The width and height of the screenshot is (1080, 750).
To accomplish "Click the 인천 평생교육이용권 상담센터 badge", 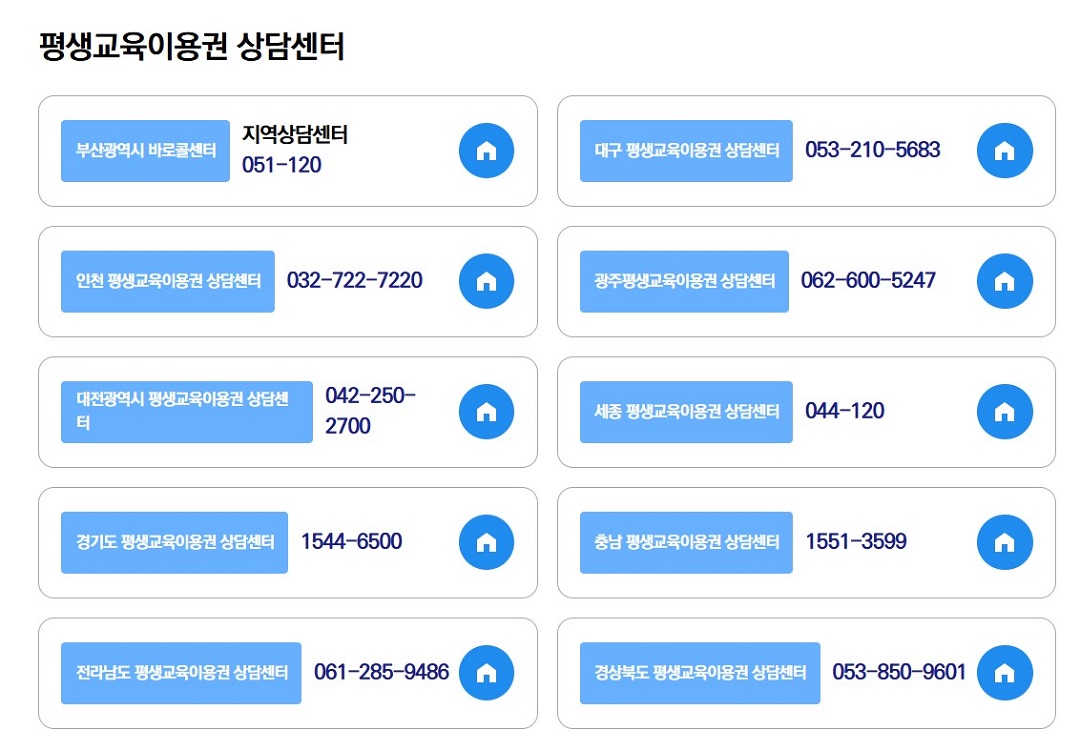I will (167, 281).
